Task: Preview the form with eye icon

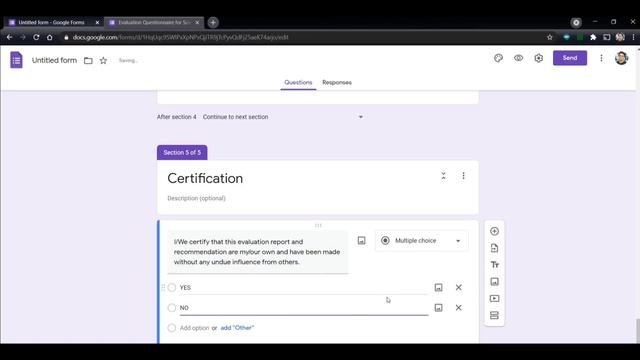Action: pos(518,58)
